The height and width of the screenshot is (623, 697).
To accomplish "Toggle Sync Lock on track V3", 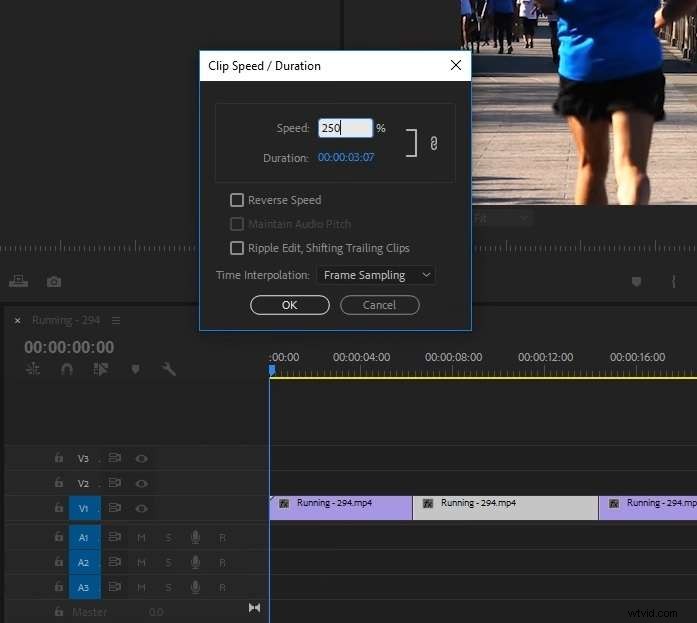I will (x=115, y=457).
